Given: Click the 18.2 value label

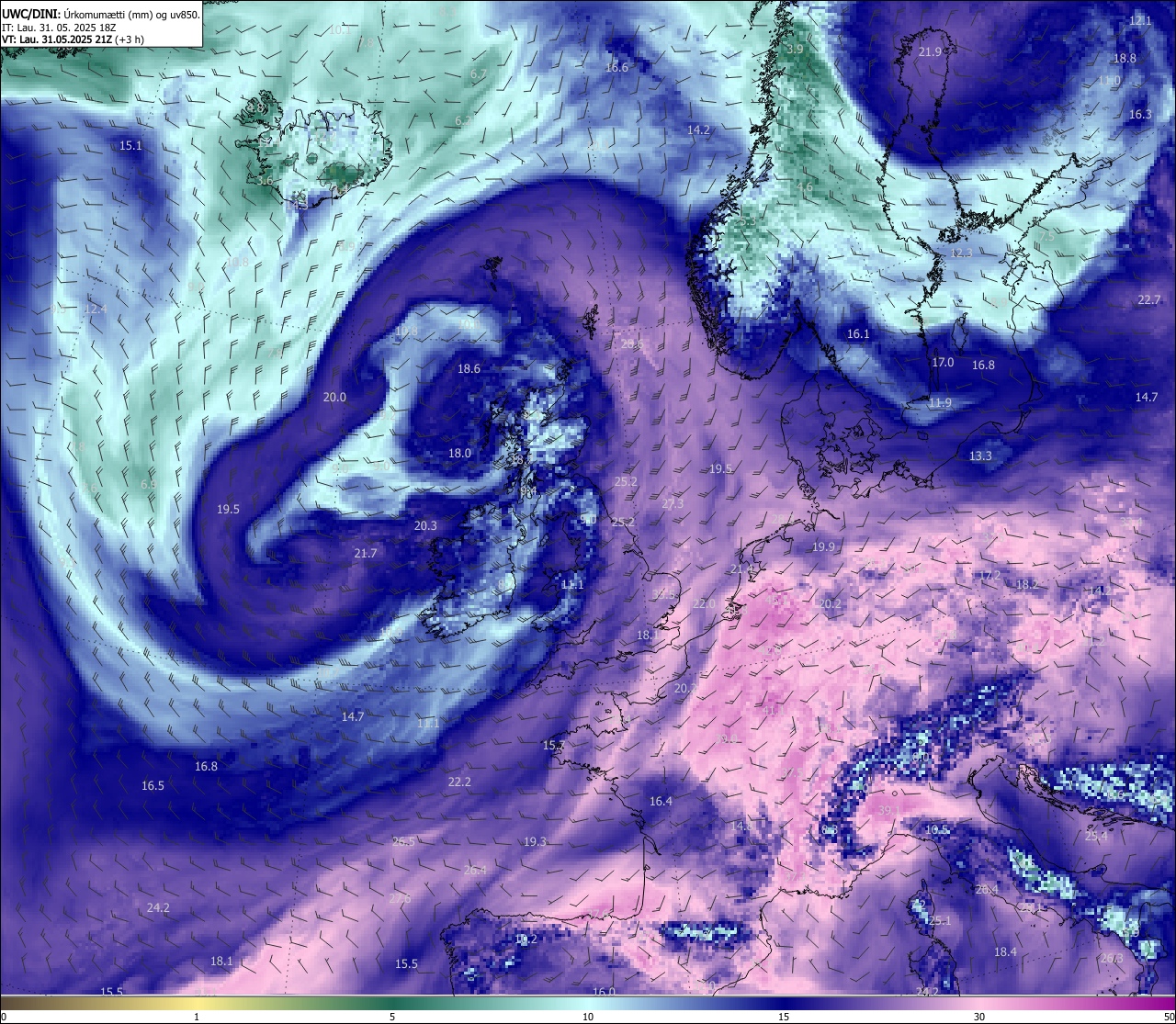Looking at the screenshot, I should 1026,585.
